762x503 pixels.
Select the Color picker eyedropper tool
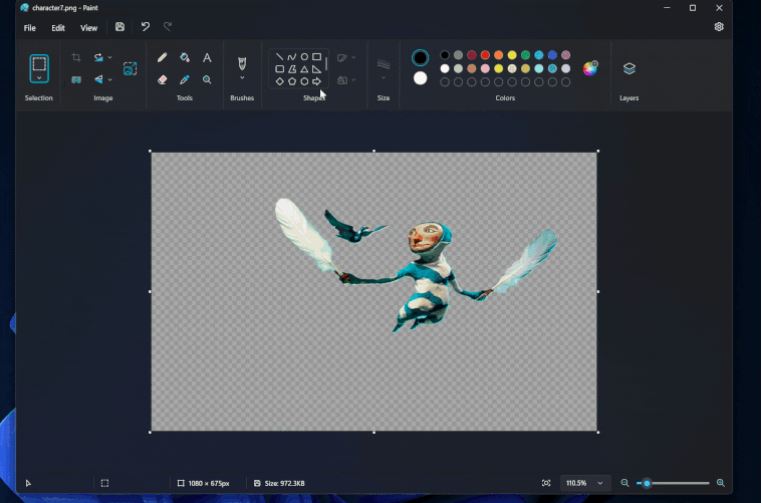tap(185, 79)
